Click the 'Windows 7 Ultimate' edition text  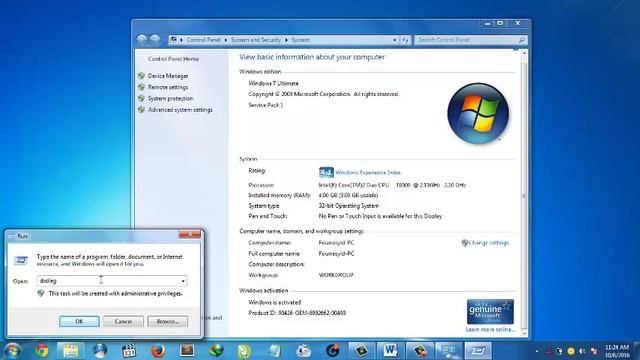(x=273, y=83)
